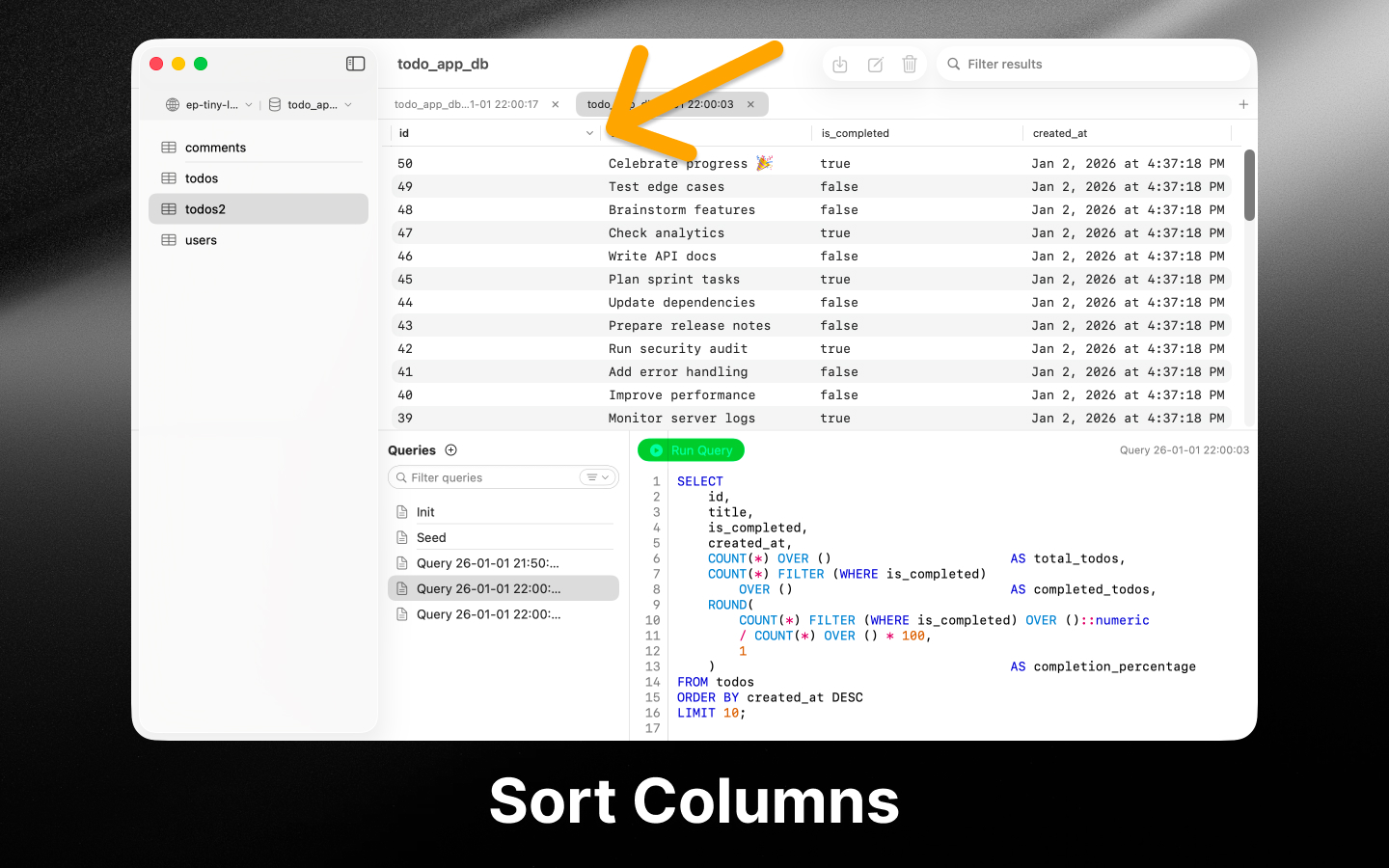Viewport: 1389px width, 868px height.
Task: Click the comments table icon
Action: pos(169,148)
